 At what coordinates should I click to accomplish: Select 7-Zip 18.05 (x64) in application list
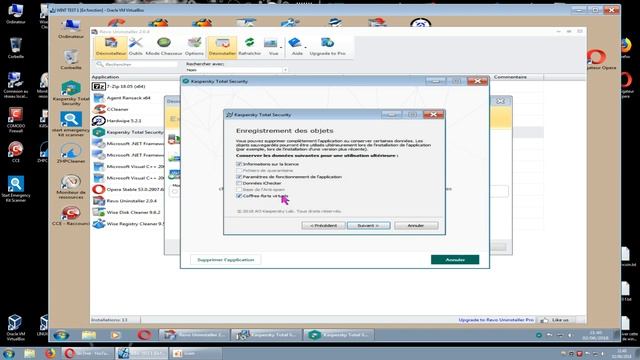127,87
